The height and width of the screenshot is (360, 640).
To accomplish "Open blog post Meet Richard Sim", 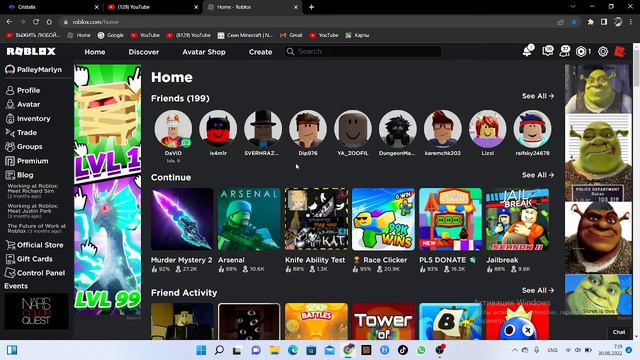I will pyautogui.click(x=33, y=191).
